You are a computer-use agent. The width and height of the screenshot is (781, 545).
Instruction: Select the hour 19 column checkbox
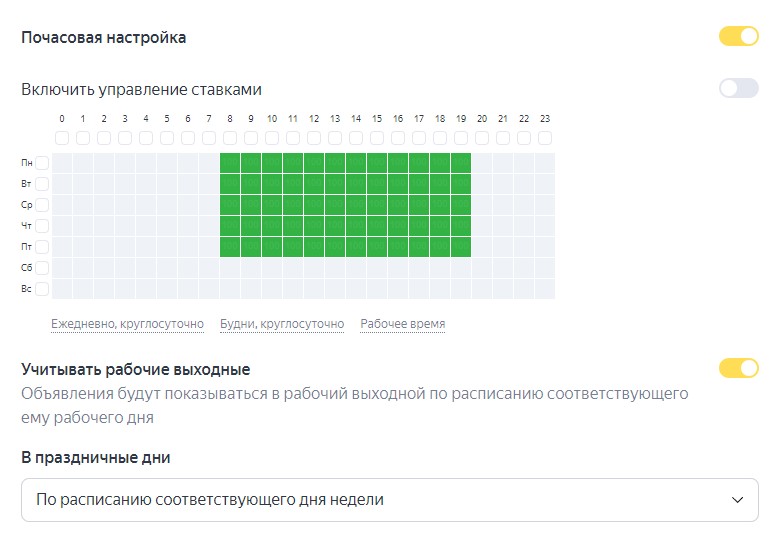(x=461, y=138)
